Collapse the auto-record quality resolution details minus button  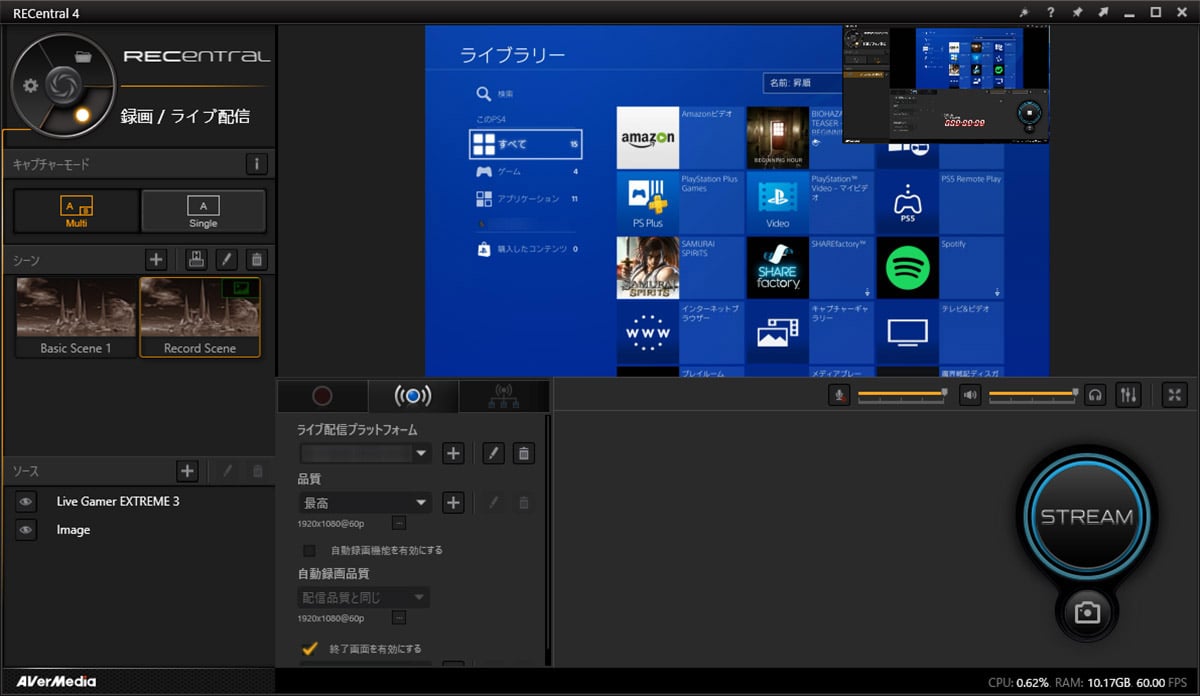coord(398,619)
